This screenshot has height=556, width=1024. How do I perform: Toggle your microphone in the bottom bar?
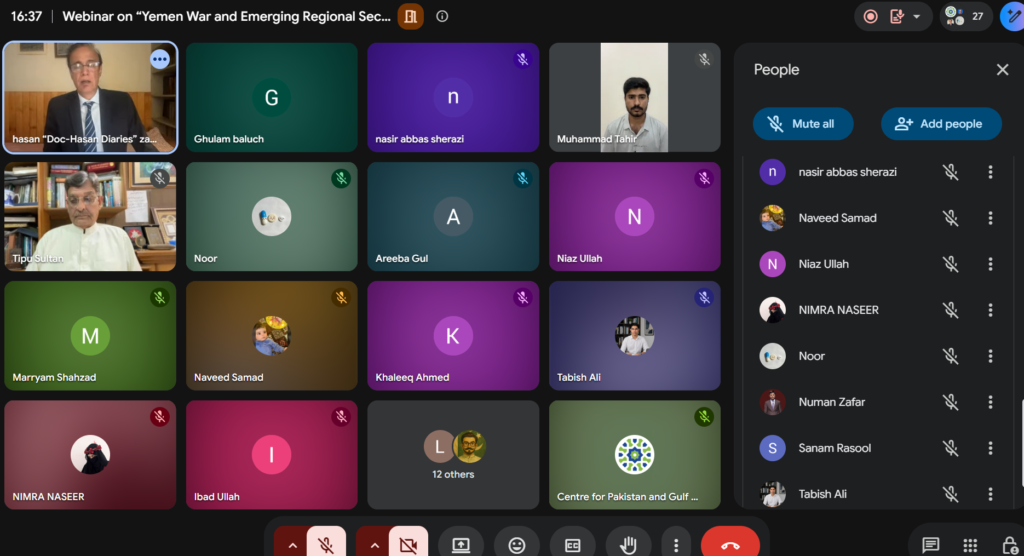[x=326, y=544]
